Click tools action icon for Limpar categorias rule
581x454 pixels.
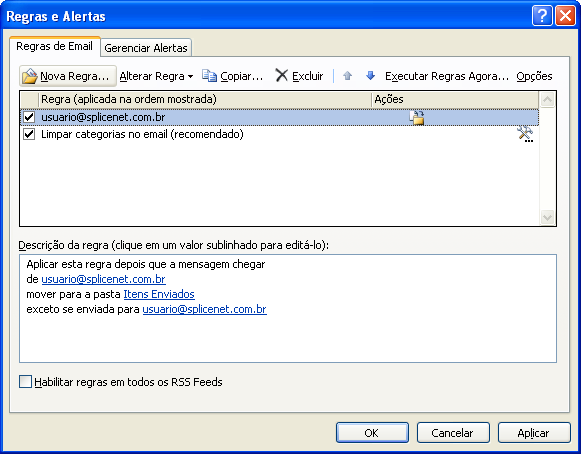525,134
